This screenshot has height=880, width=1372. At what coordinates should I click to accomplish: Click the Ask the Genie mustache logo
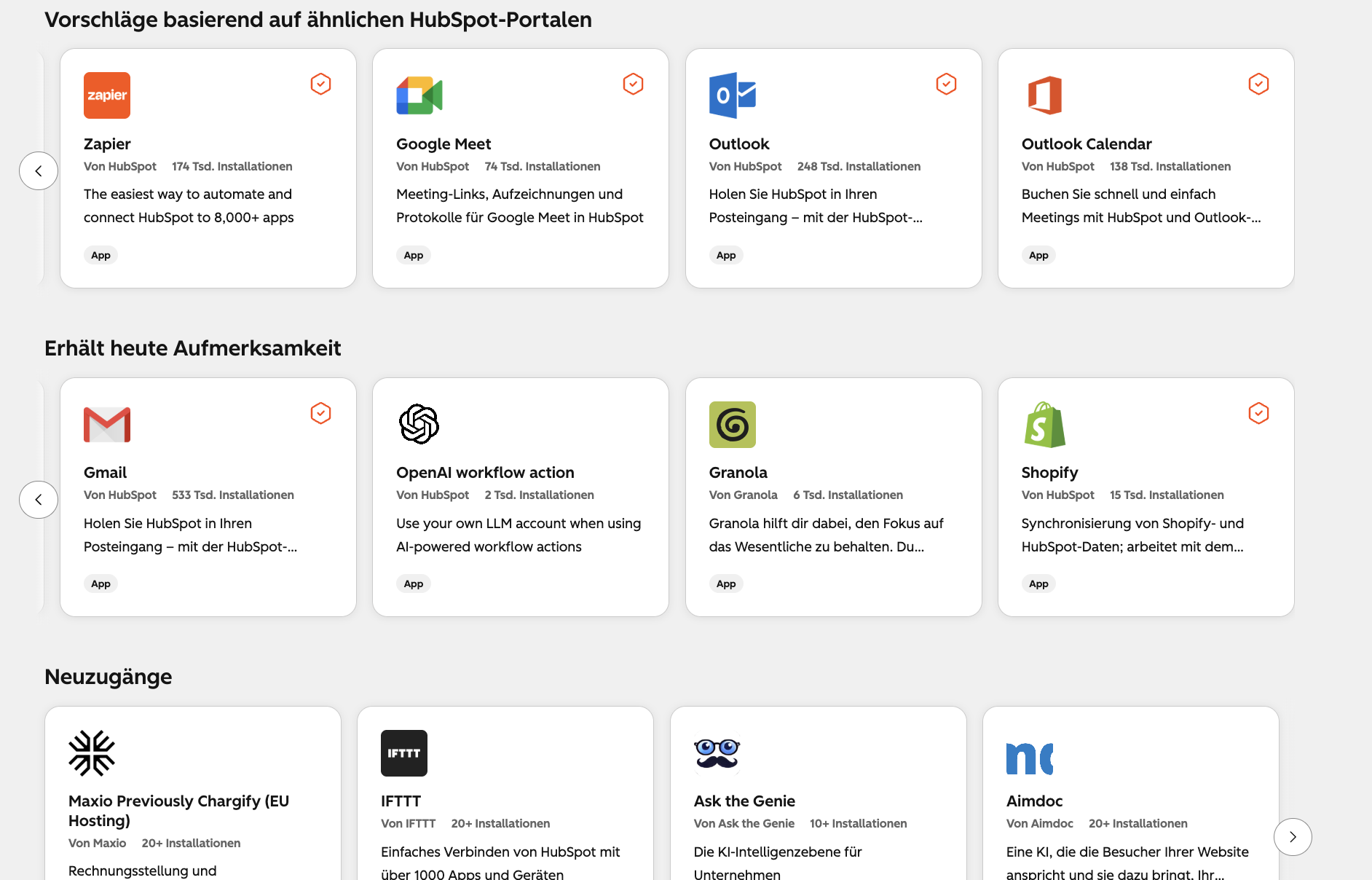click(717, 754)
